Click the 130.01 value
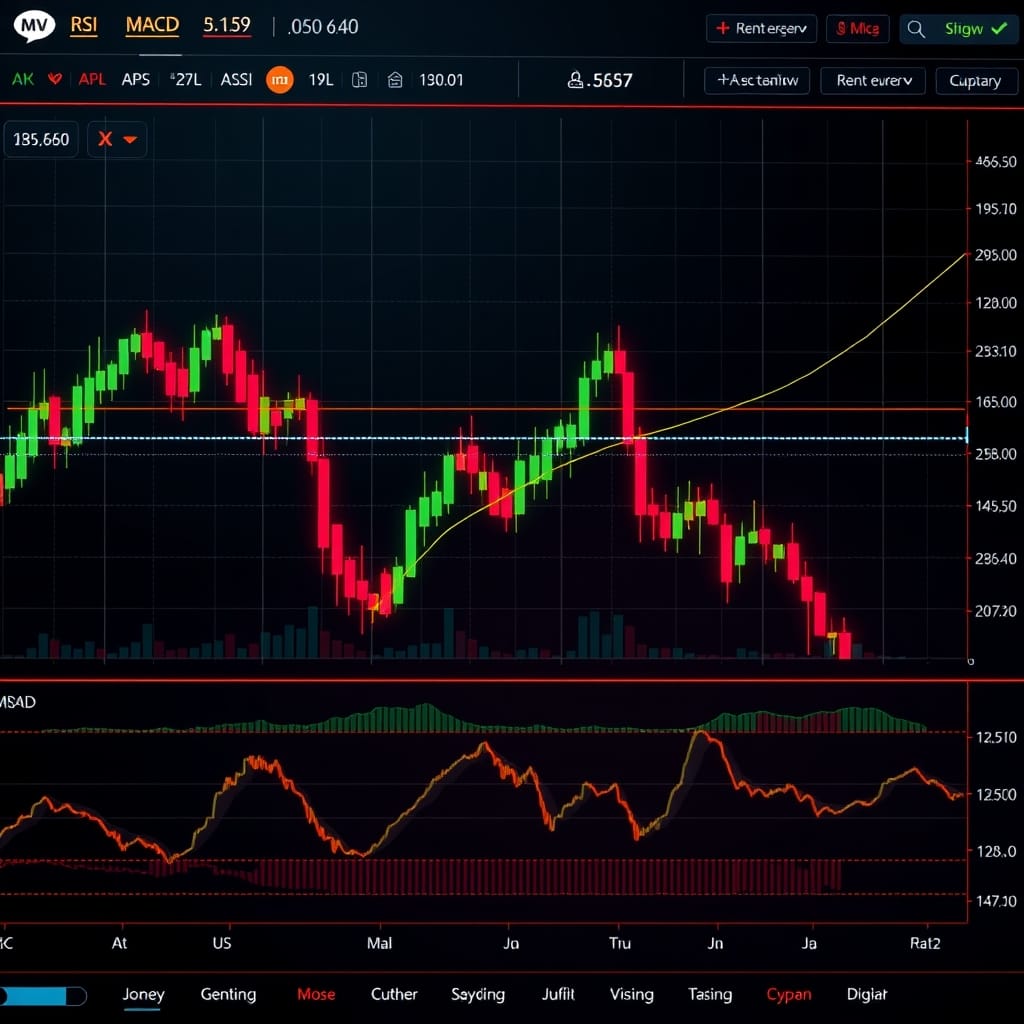The width and height of the screenshot is (1024, 1024). [441, 80]
